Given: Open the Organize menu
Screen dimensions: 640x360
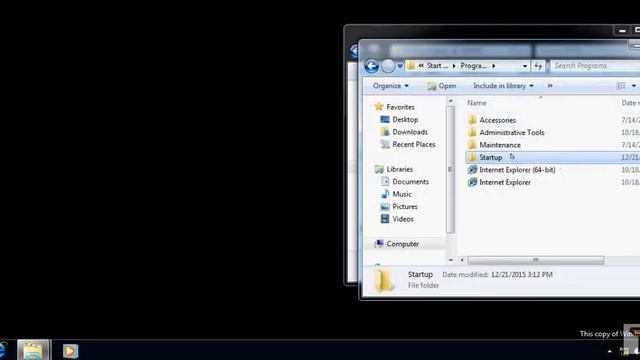Looking at the screenshot, I should (391, 86).
